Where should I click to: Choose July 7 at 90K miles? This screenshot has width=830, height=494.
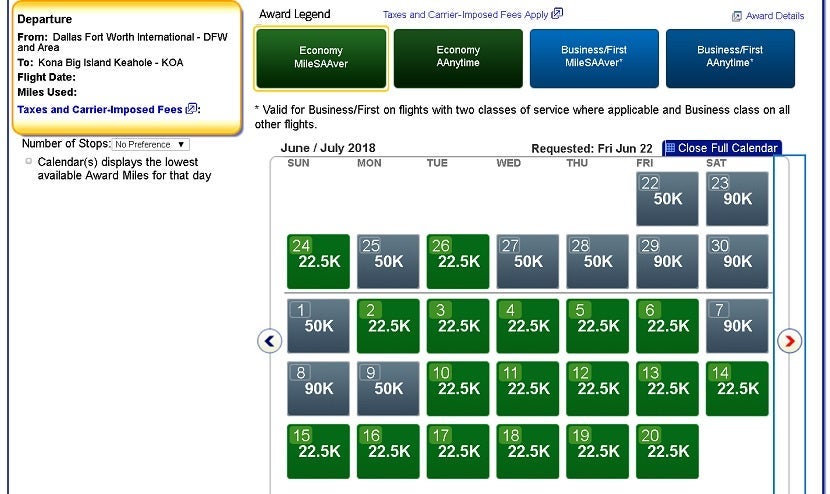coord(737,326)
